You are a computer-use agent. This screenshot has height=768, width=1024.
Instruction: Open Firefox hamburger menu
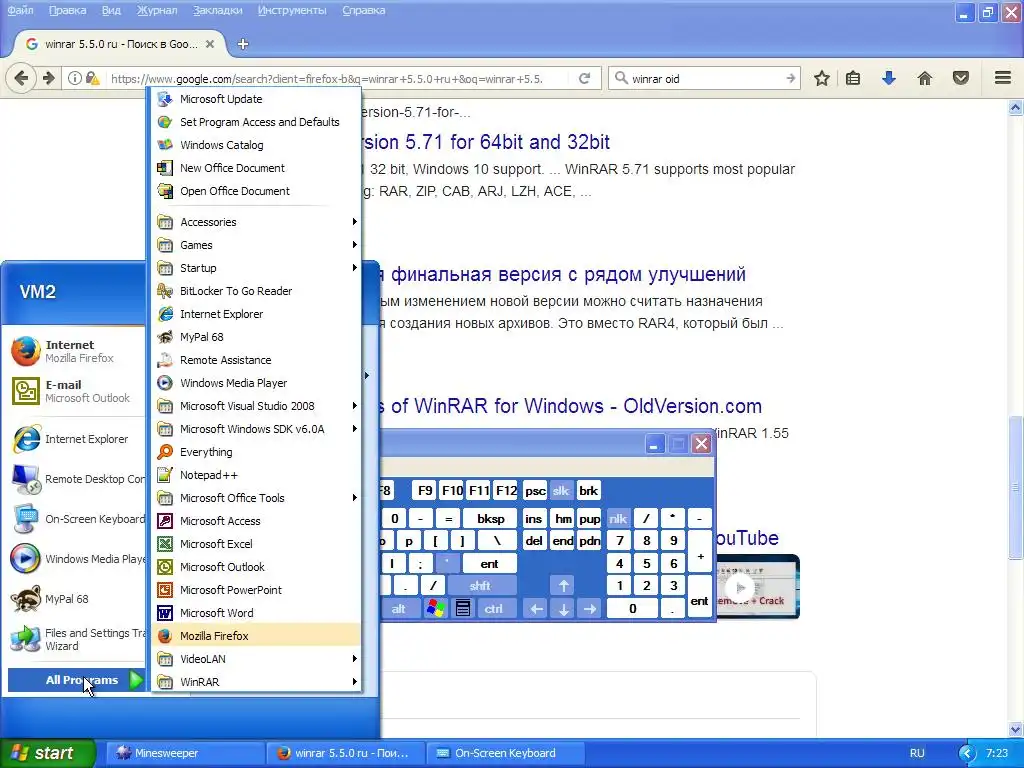pyautogui.click(x=1003, y=78)
